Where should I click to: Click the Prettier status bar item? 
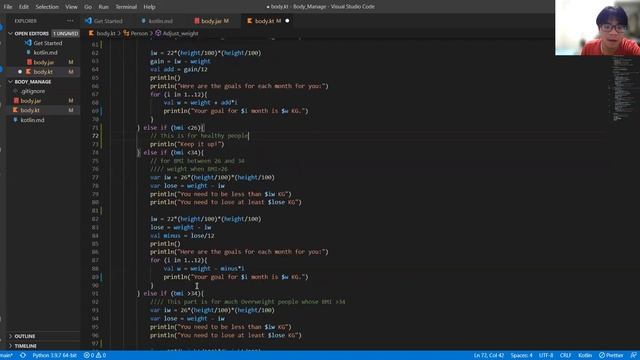coord(611,356)
